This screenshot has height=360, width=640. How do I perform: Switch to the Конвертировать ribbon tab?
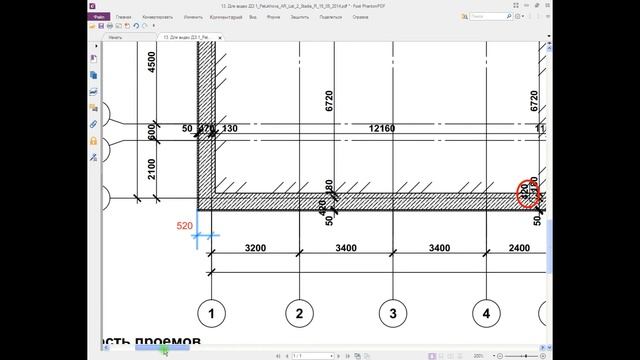[x=158, y=17]
